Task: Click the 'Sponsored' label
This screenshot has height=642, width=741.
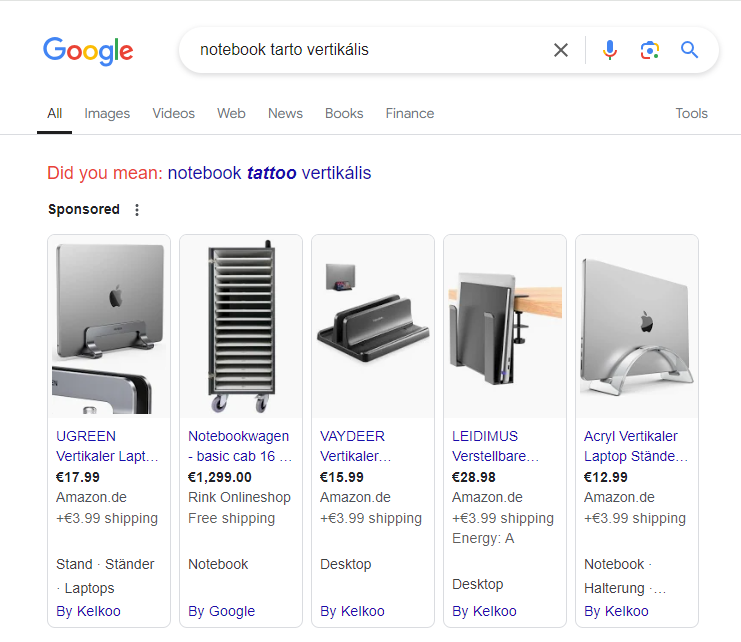Action: pos(84,209)
